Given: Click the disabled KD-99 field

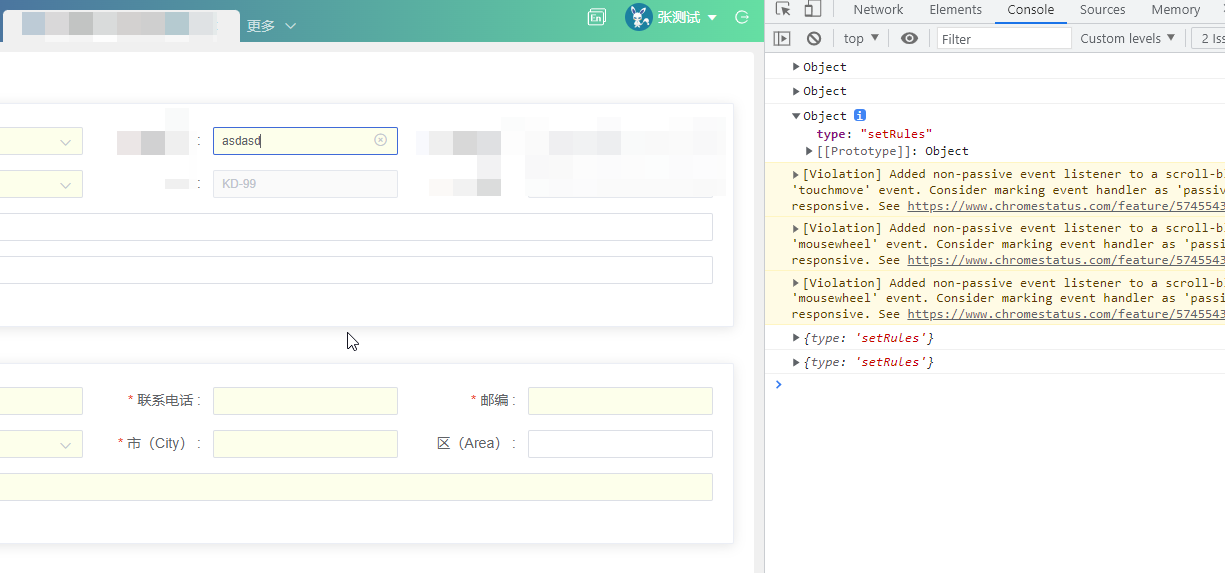Looking at the screenshot, I should click(x=305, y=184).
